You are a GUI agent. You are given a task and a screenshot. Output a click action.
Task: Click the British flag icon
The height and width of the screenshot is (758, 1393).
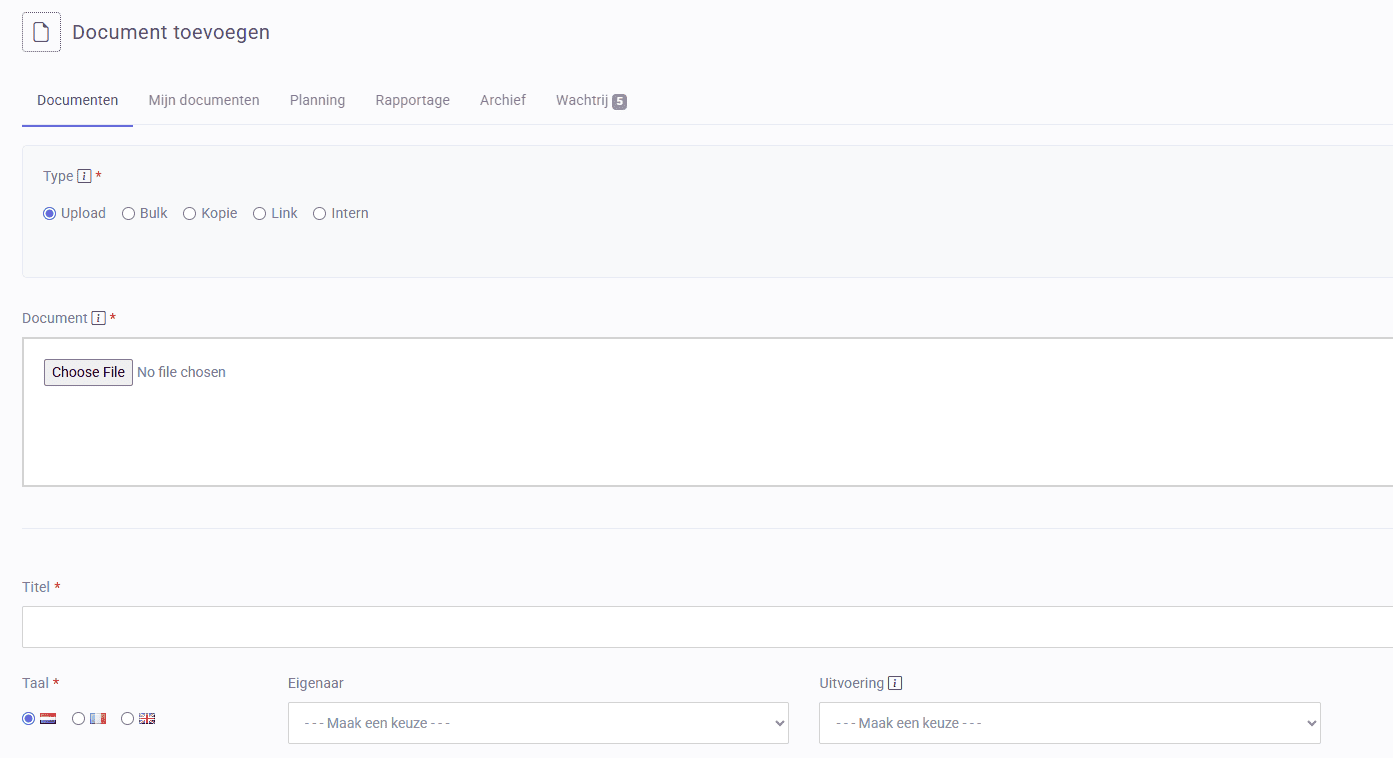point(147,718)
